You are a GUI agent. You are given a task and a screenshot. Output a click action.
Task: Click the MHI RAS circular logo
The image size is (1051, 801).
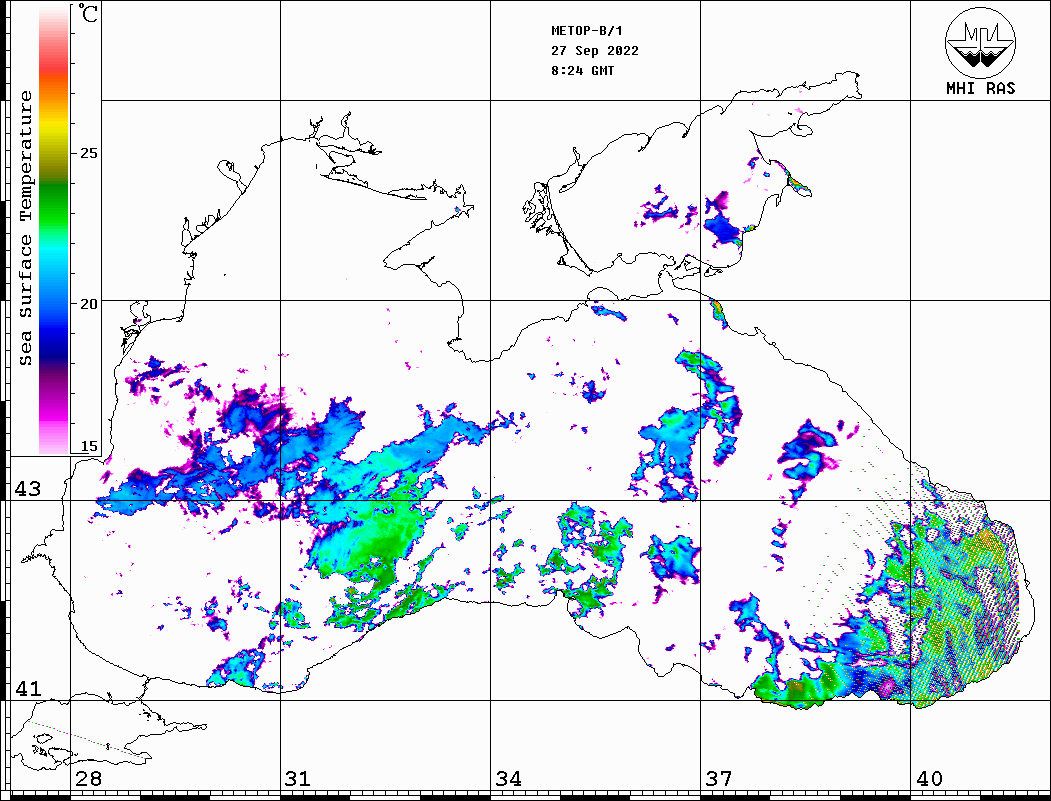pyautogui.click(x=981, y=42)
